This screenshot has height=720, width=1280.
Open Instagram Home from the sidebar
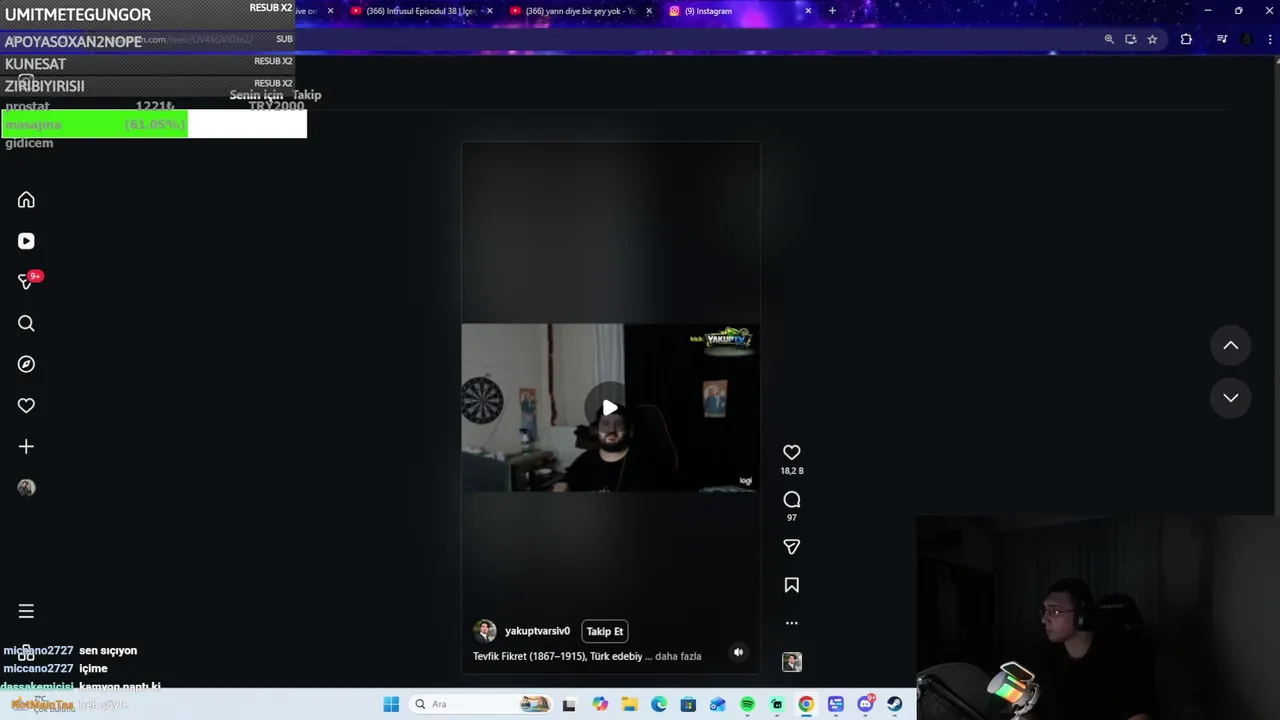pyautogui.click(x=26, y=200)
